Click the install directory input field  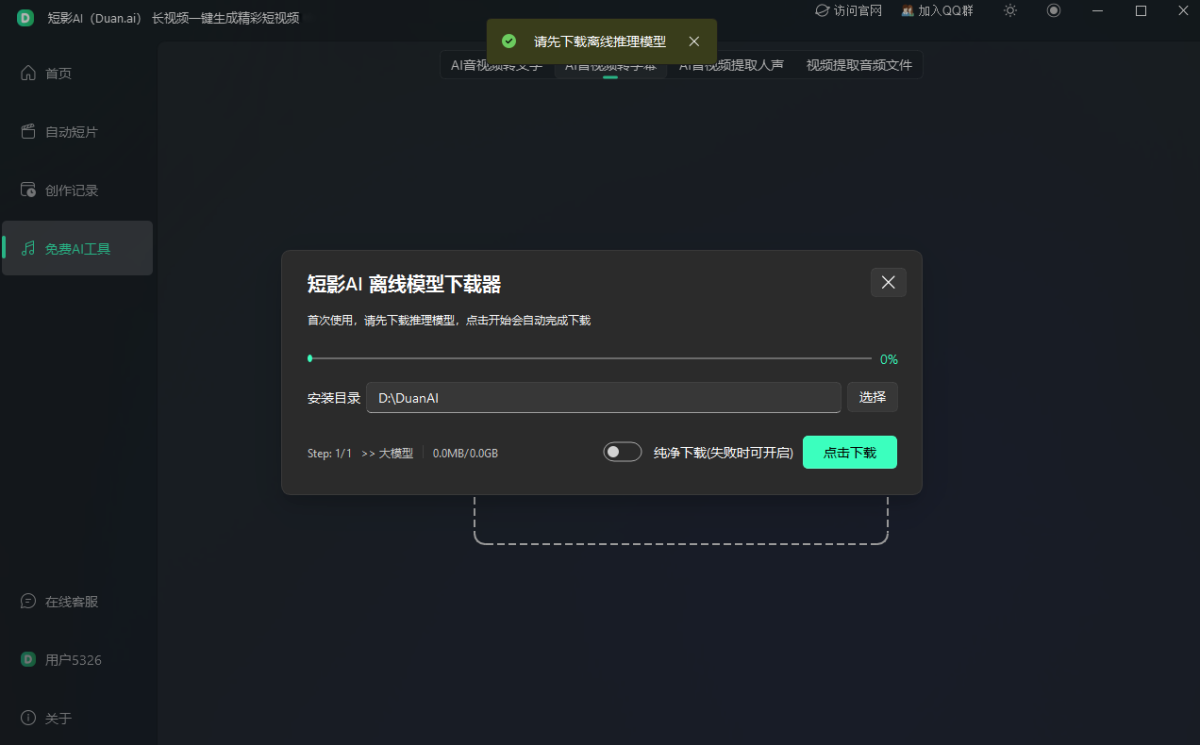pos(603,397)
